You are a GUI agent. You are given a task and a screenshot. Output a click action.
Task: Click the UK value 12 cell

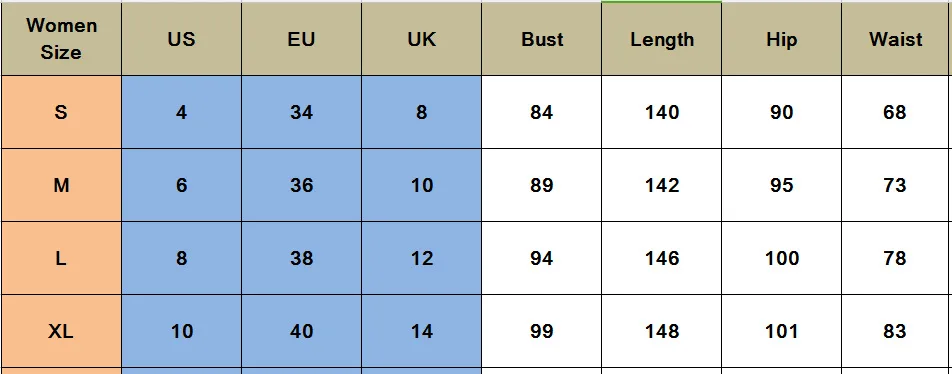tap(421, 258)
